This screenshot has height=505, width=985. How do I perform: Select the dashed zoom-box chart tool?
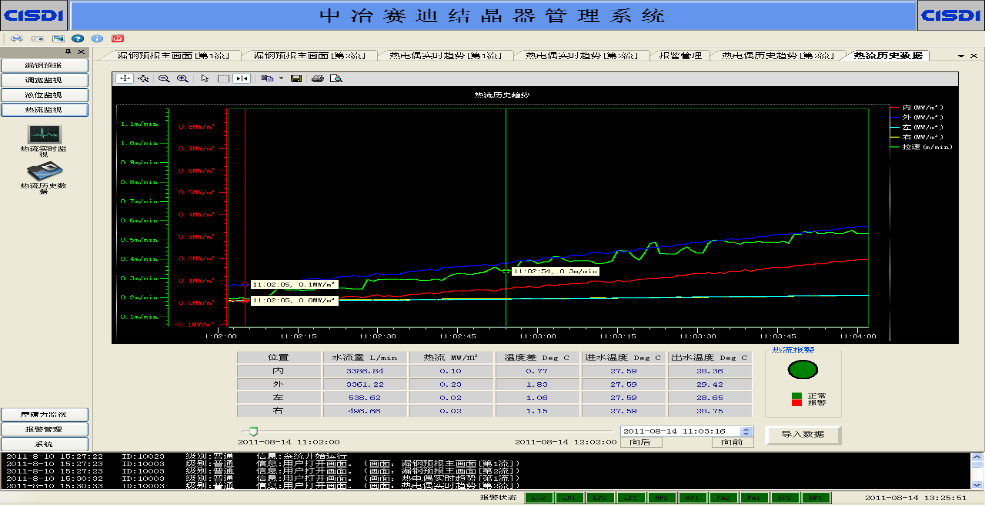click(223, 79)
